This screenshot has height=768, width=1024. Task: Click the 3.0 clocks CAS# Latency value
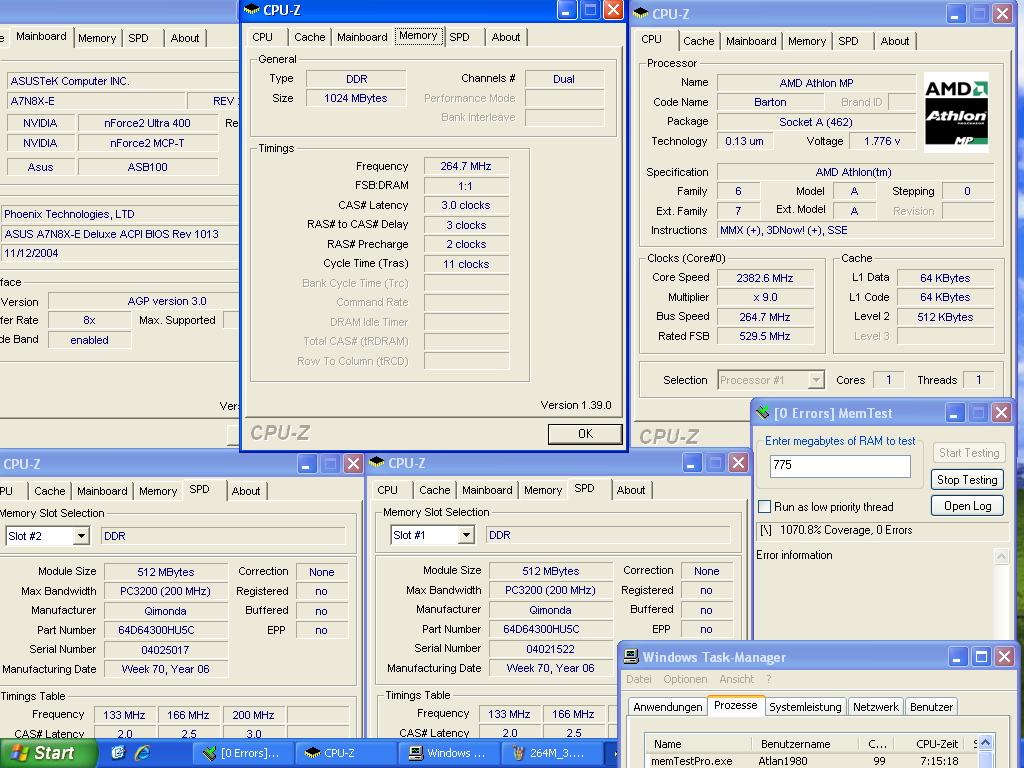coord(465,205)
